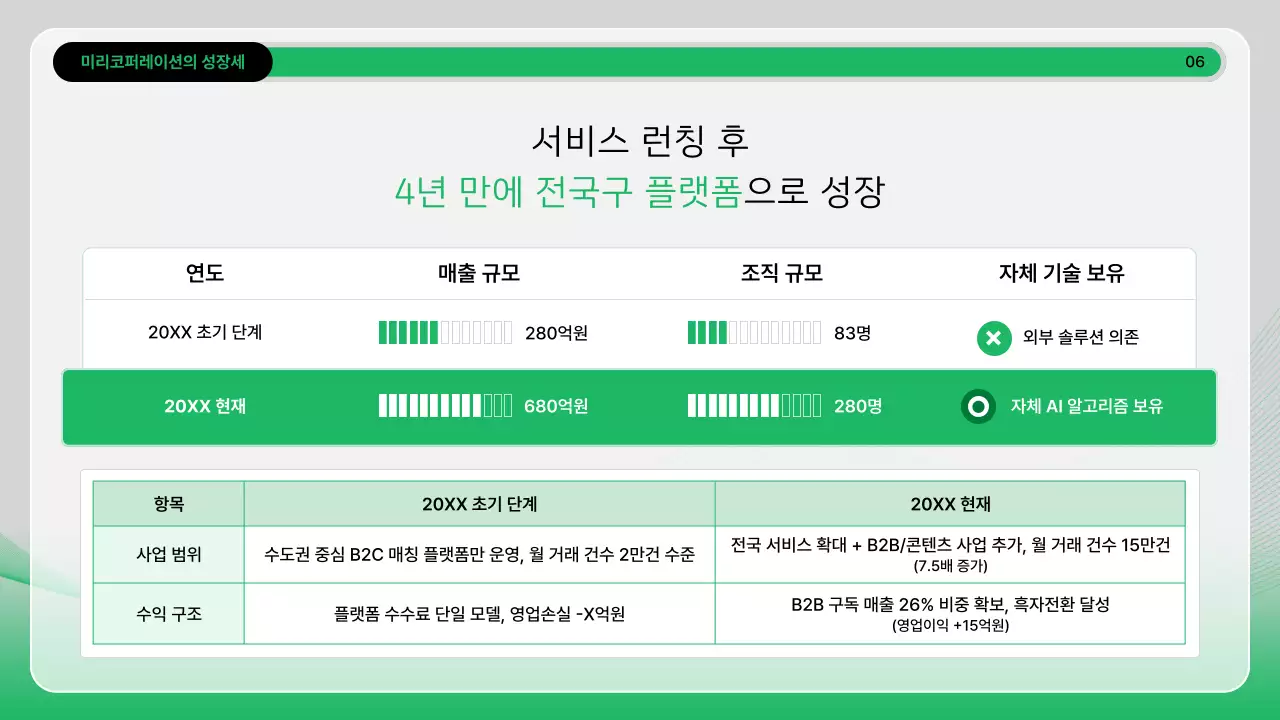Expand the 수익 구조 row details
The height and width of the screenshot is (720, 1280).
click(x=168, y=614)
